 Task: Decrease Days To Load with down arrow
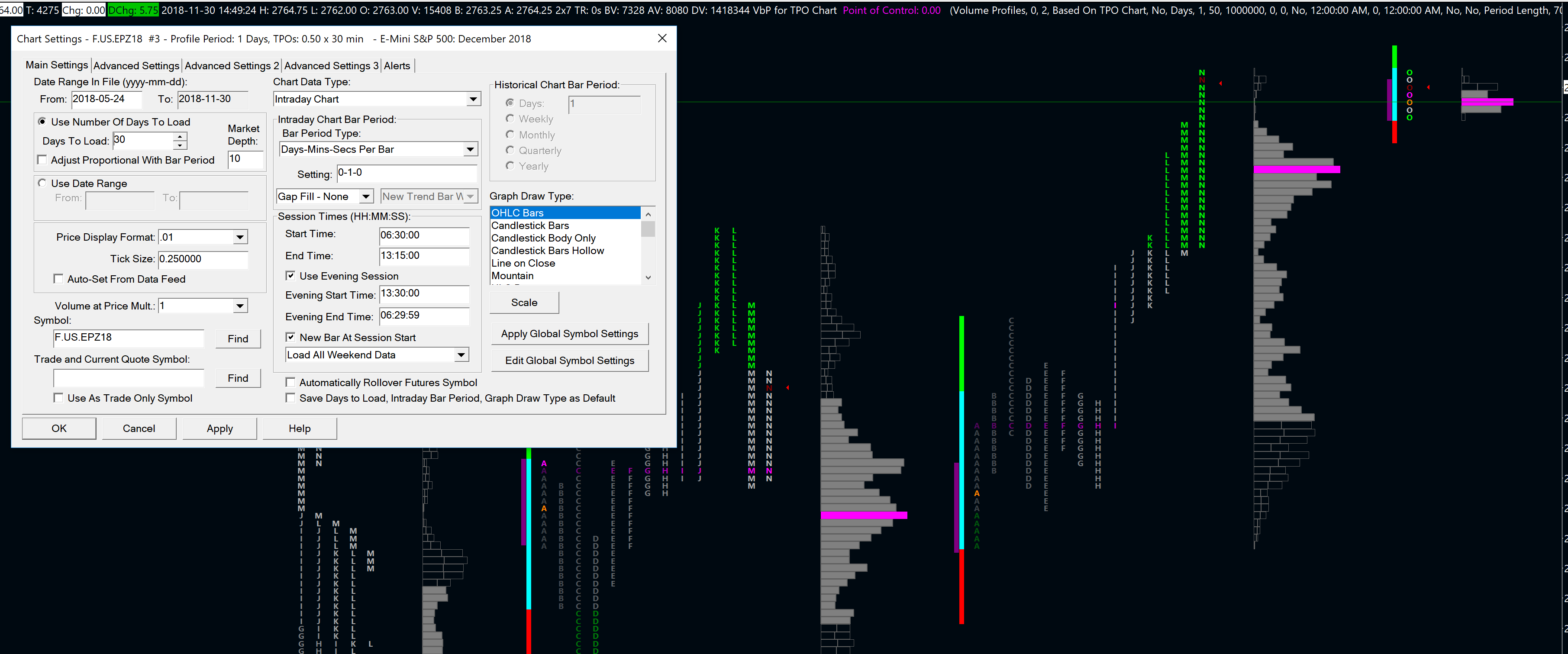[x=179, y=145]
